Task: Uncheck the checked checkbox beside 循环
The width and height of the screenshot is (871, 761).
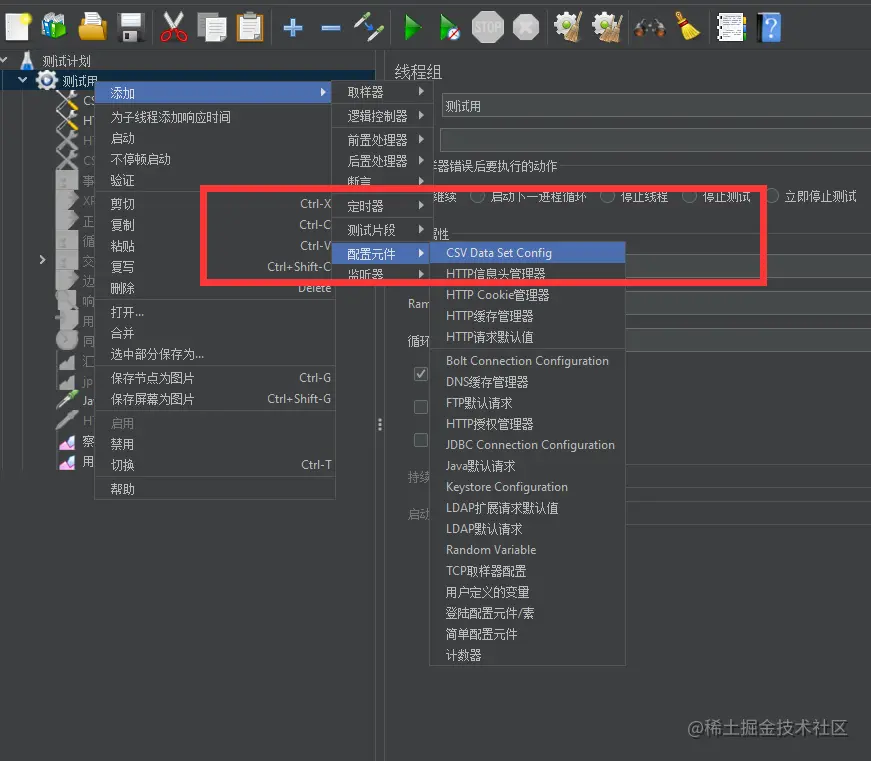Action: click(x=421, y=374)
